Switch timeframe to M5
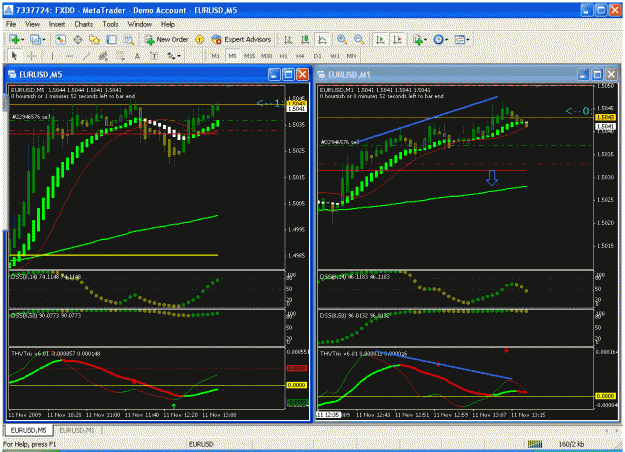This screenshot has height=452, width=625. point(232,56)
